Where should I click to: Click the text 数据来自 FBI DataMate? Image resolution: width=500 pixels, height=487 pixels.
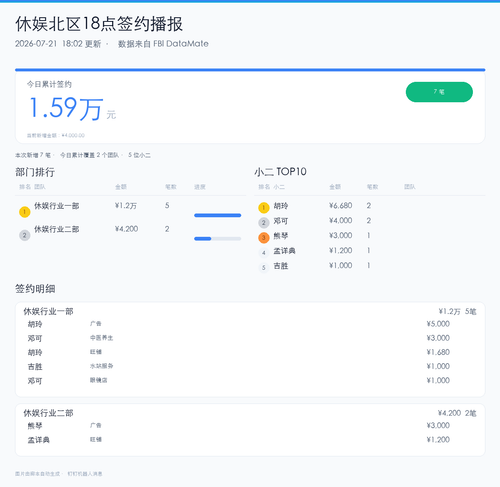click(163, 44)
